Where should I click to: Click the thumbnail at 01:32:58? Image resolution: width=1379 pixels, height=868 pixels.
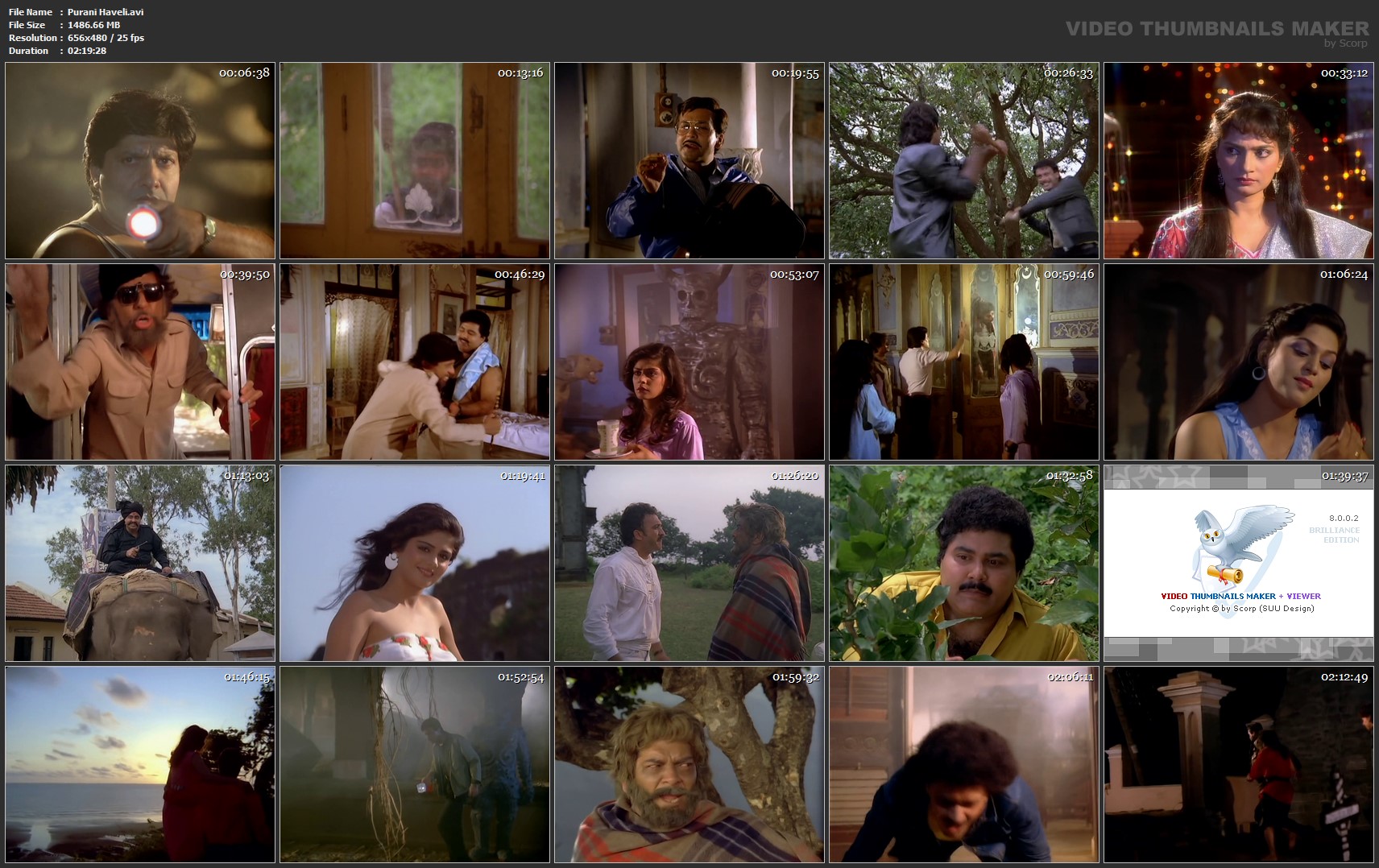[x=964, y=564]
